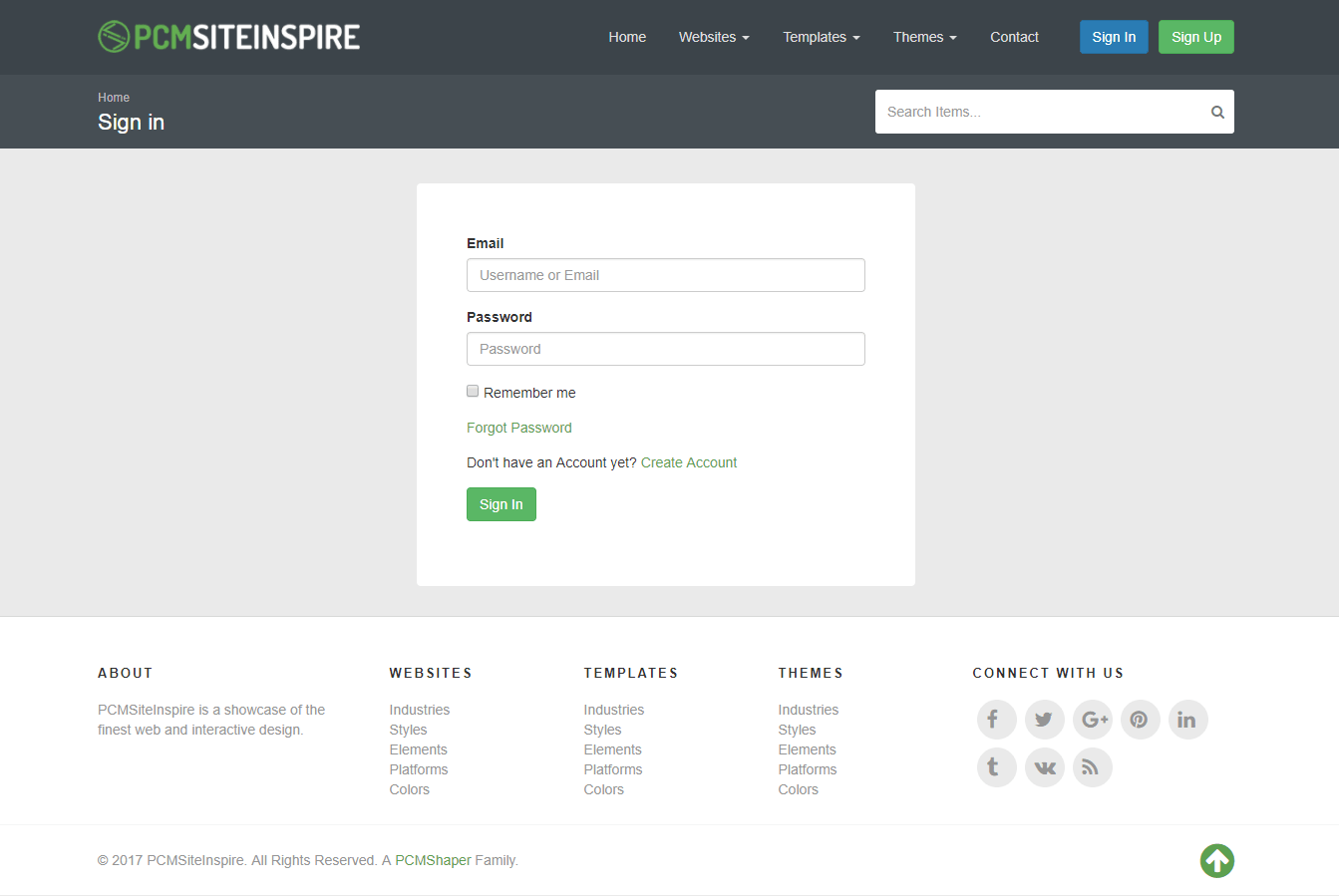Viewport: 1339px width, 896px height.
Task: Go to Home in navigation bar
Action: 627,37
